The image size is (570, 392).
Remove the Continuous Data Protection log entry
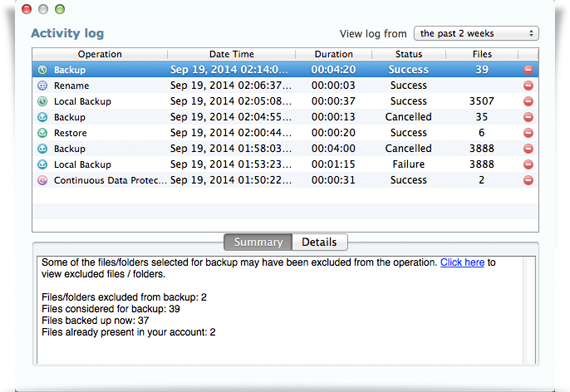click(528, 180)
